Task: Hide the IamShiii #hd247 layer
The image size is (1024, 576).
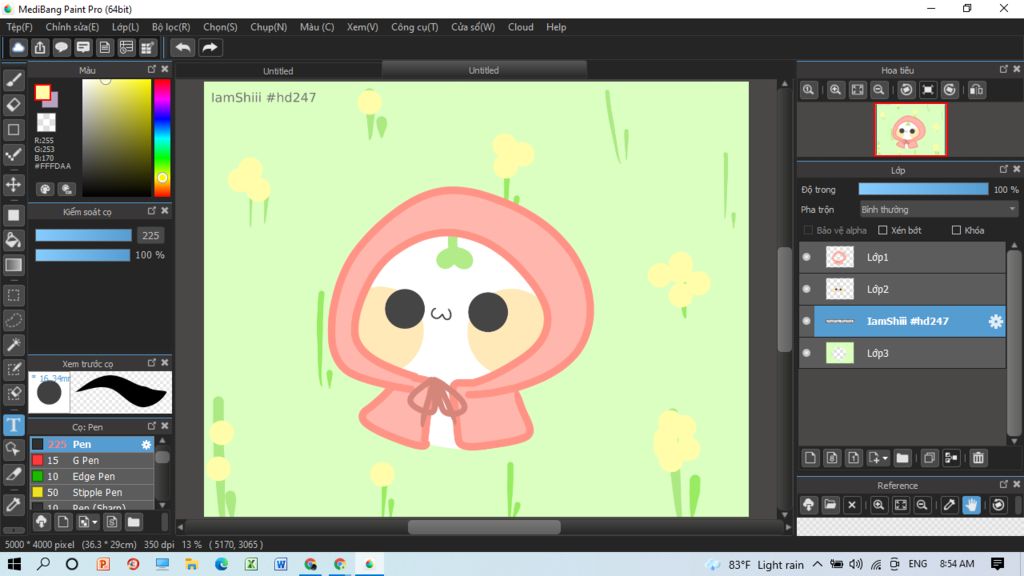Action: coord(807,321)
